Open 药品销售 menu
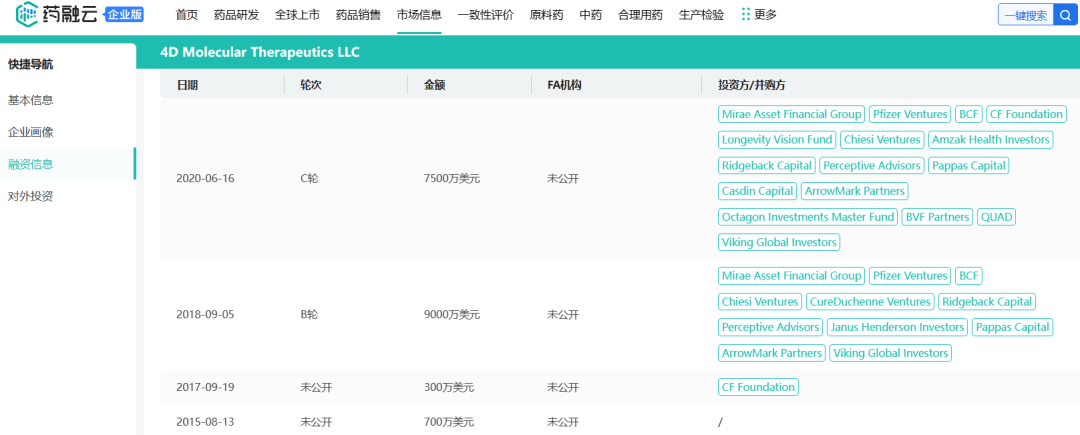 (358, 14)
